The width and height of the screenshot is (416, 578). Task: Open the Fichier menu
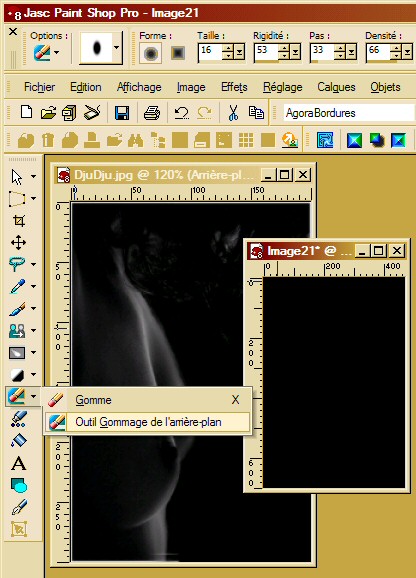point(39,87)
